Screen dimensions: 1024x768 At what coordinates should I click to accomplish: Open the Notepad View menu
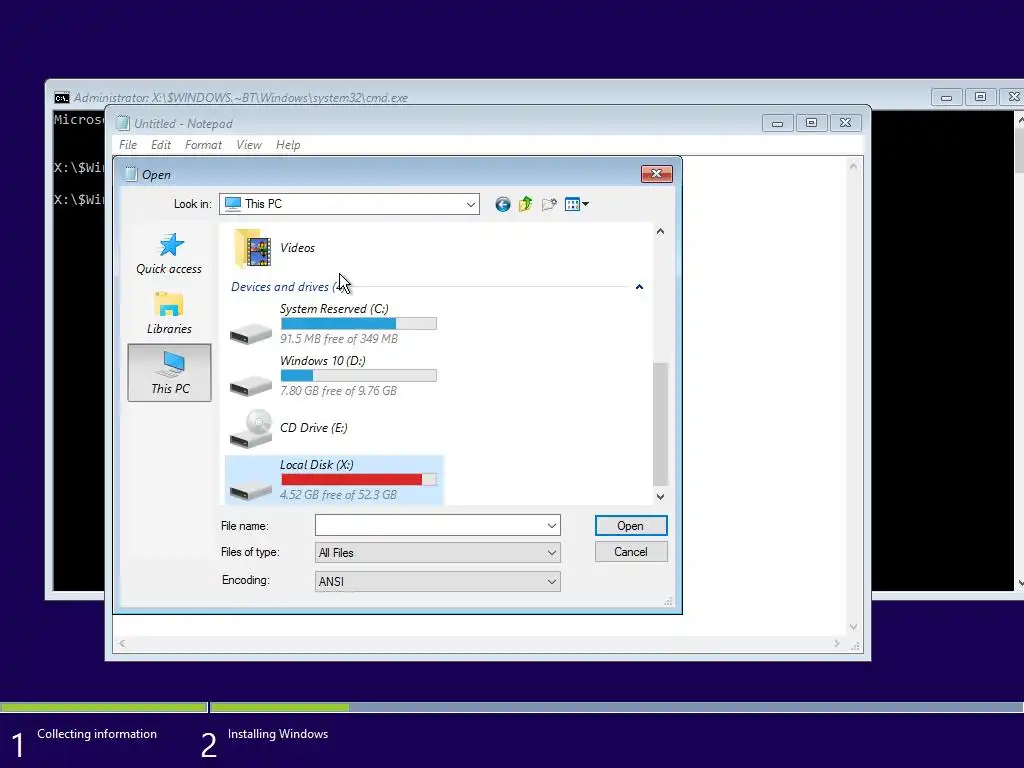249,145
